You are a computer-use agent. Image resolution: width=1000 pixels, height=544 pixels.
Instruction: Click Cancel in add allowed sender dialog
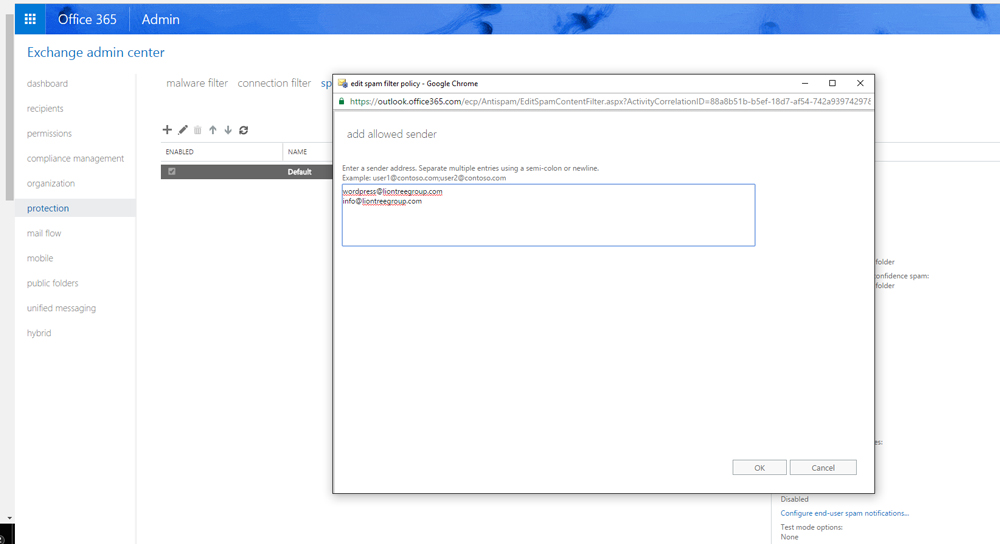point(823,467)
